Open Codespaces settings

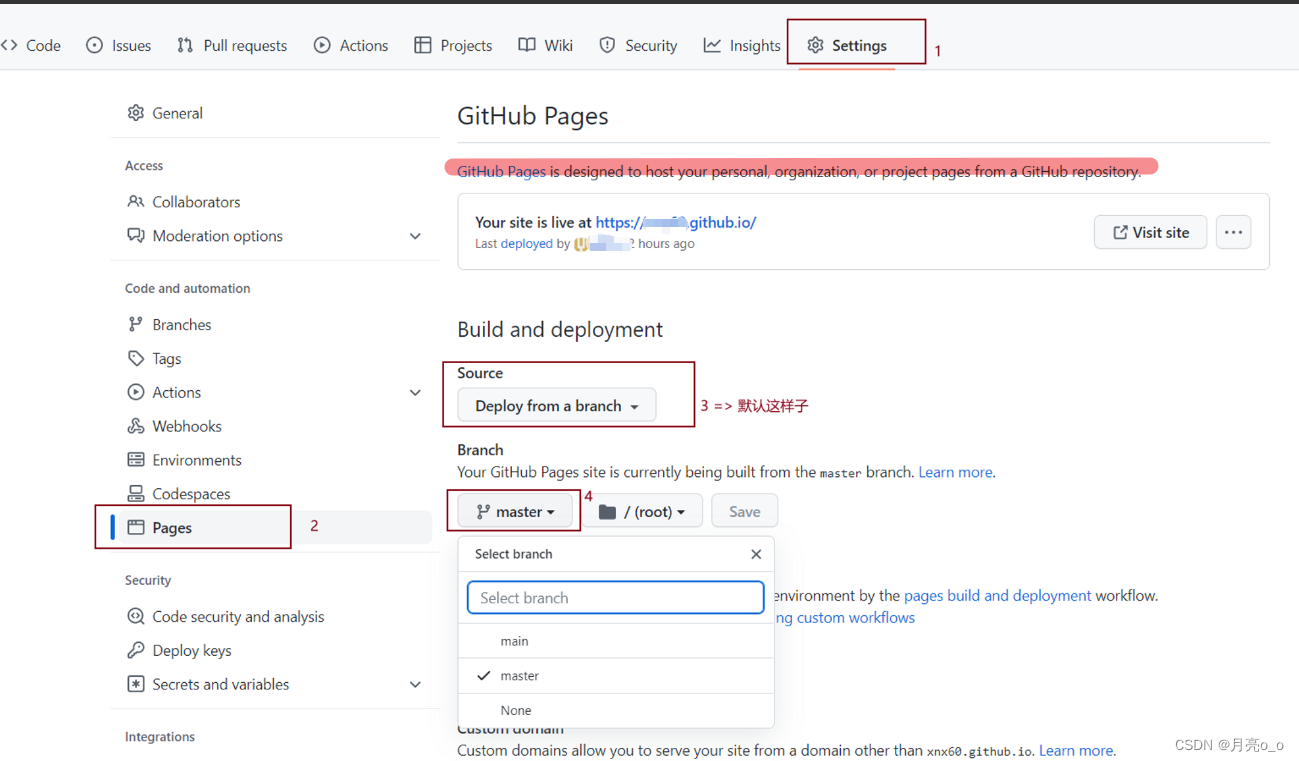(274, 494)
